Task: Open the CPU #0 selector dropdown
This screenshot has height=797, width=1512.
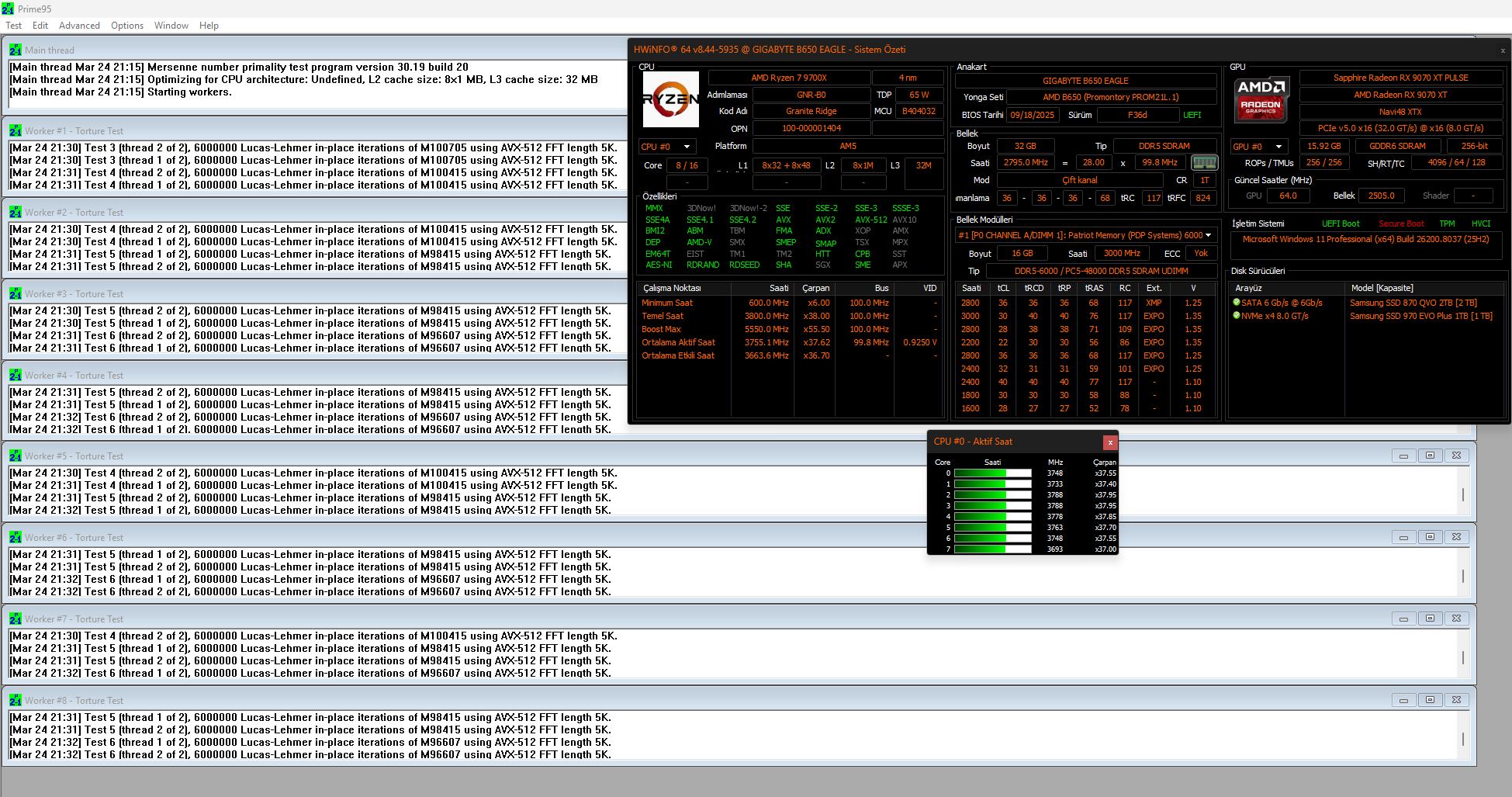Action: click(x=666, y=147)
